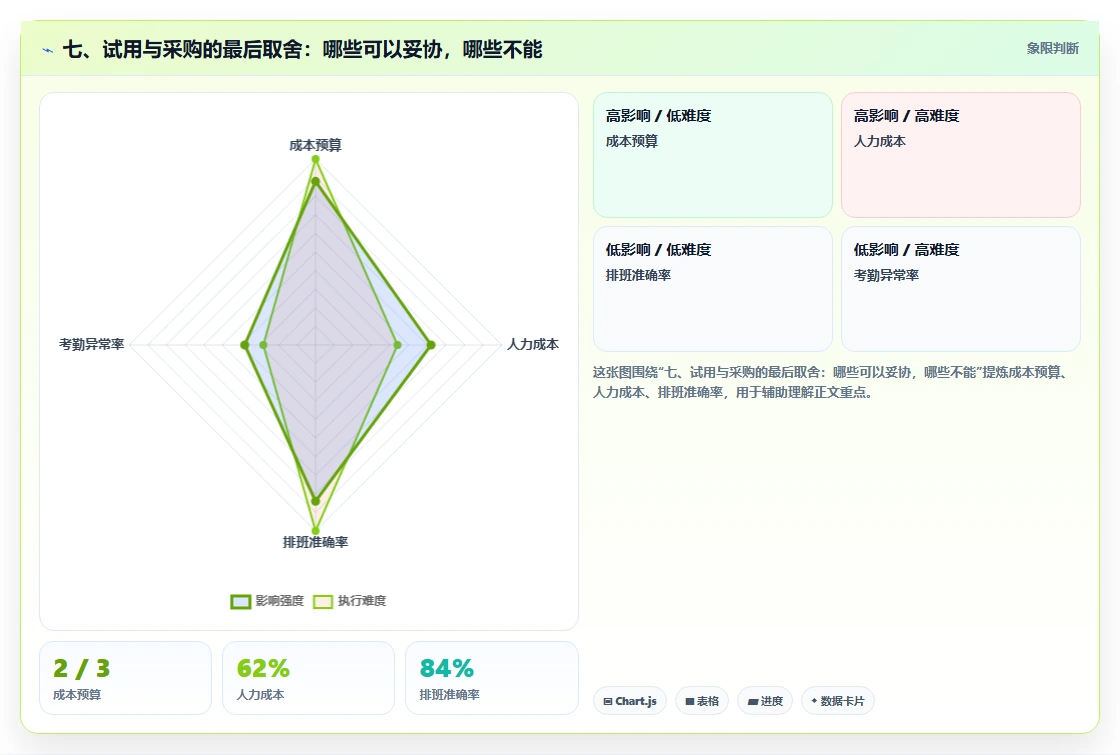Click the section title 七、试用与采购的最后取舍

pos(301,49)
